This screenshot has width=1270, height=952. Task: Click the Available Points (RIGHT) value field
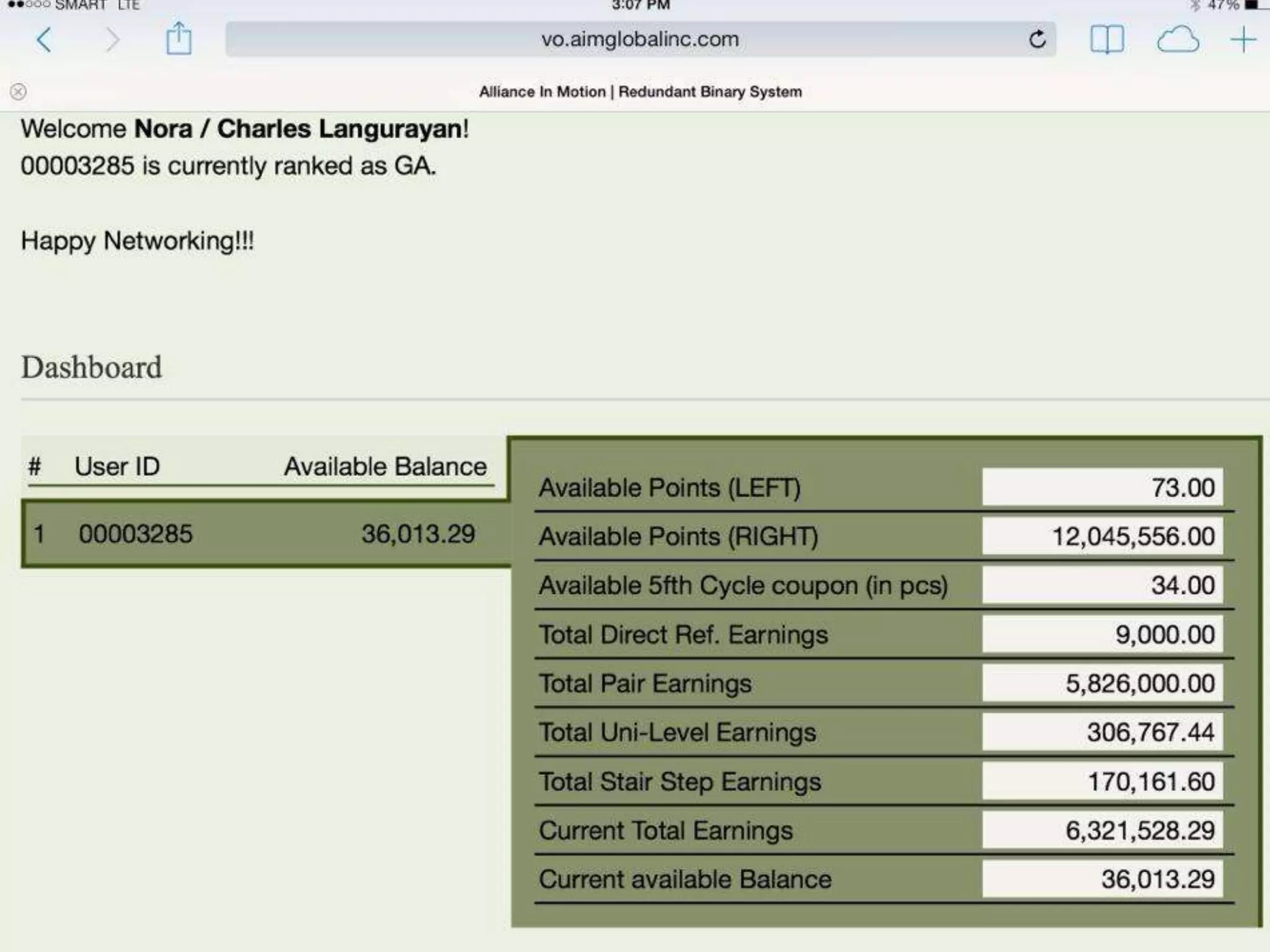coord(1102,536)
